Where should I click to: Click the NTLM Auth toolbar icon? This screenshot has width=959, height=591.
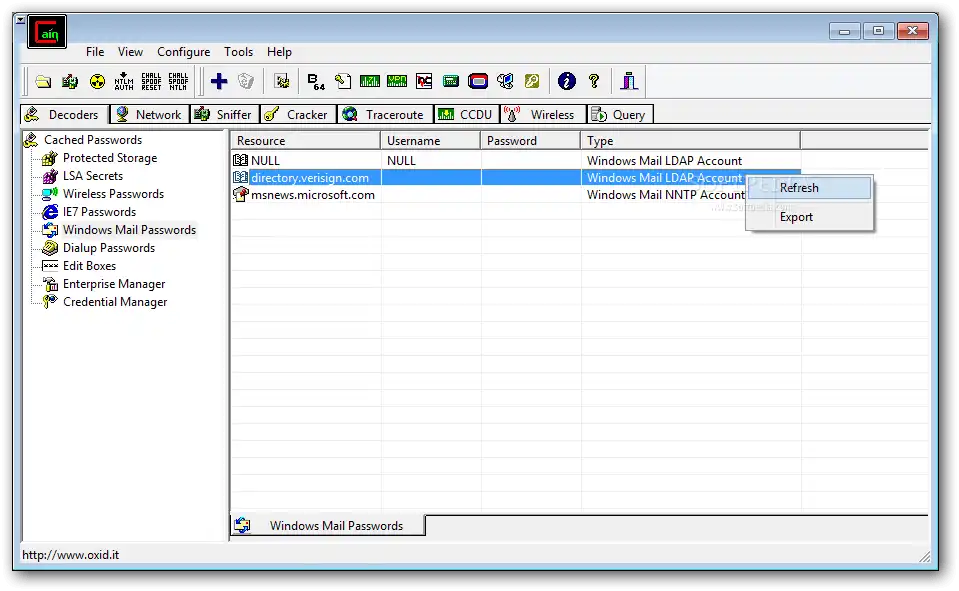point(124,81)
